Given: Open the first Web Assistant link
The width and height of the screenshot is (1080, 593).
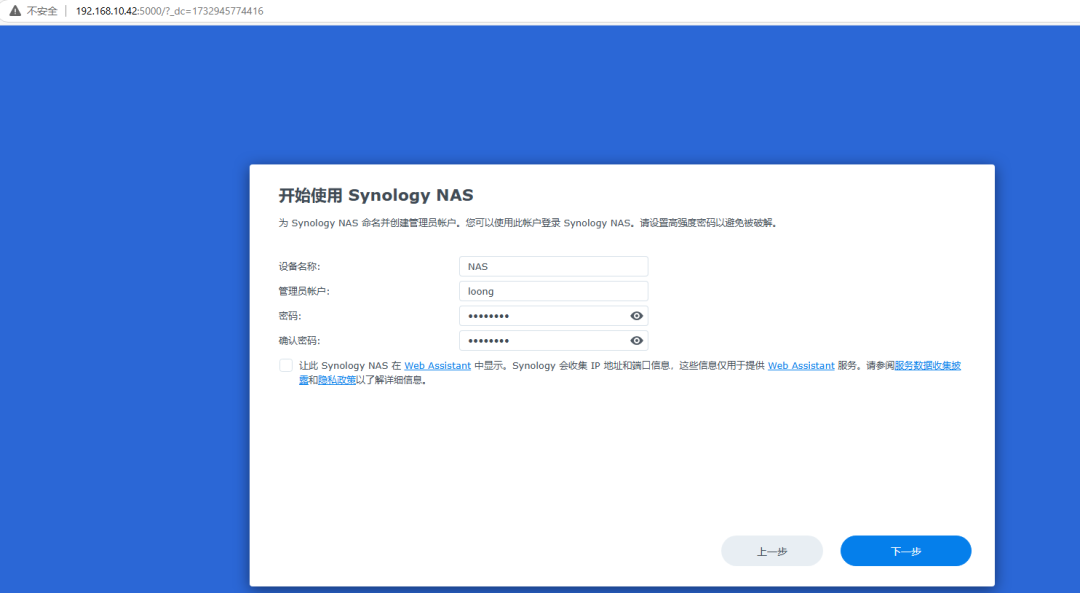Looking at the screenshot, I should 437,366.
